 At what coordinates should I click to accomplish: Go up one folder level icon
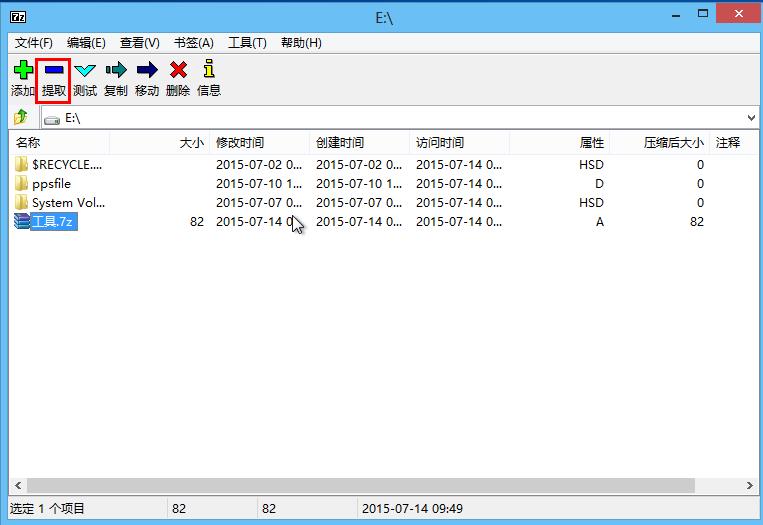click(x=21, y=117)
